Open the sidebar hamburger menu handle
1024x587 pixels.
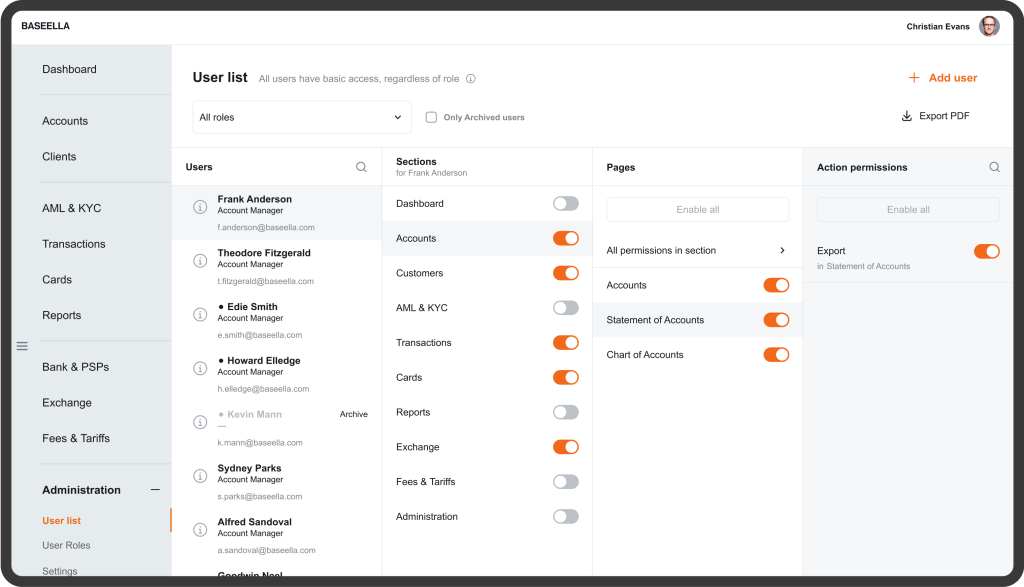click(x=22, y=345)
